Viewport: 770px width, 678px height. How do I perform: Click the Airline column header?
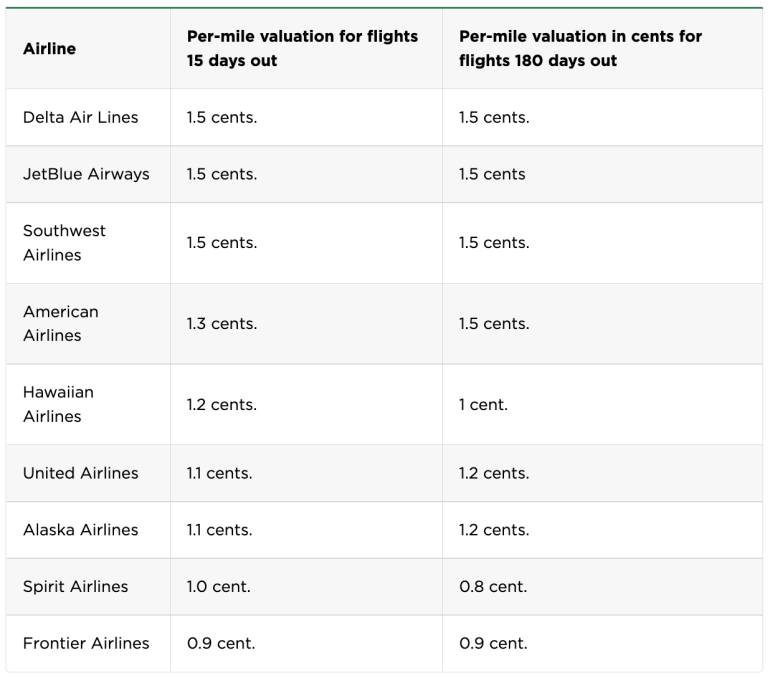(49, 48)
